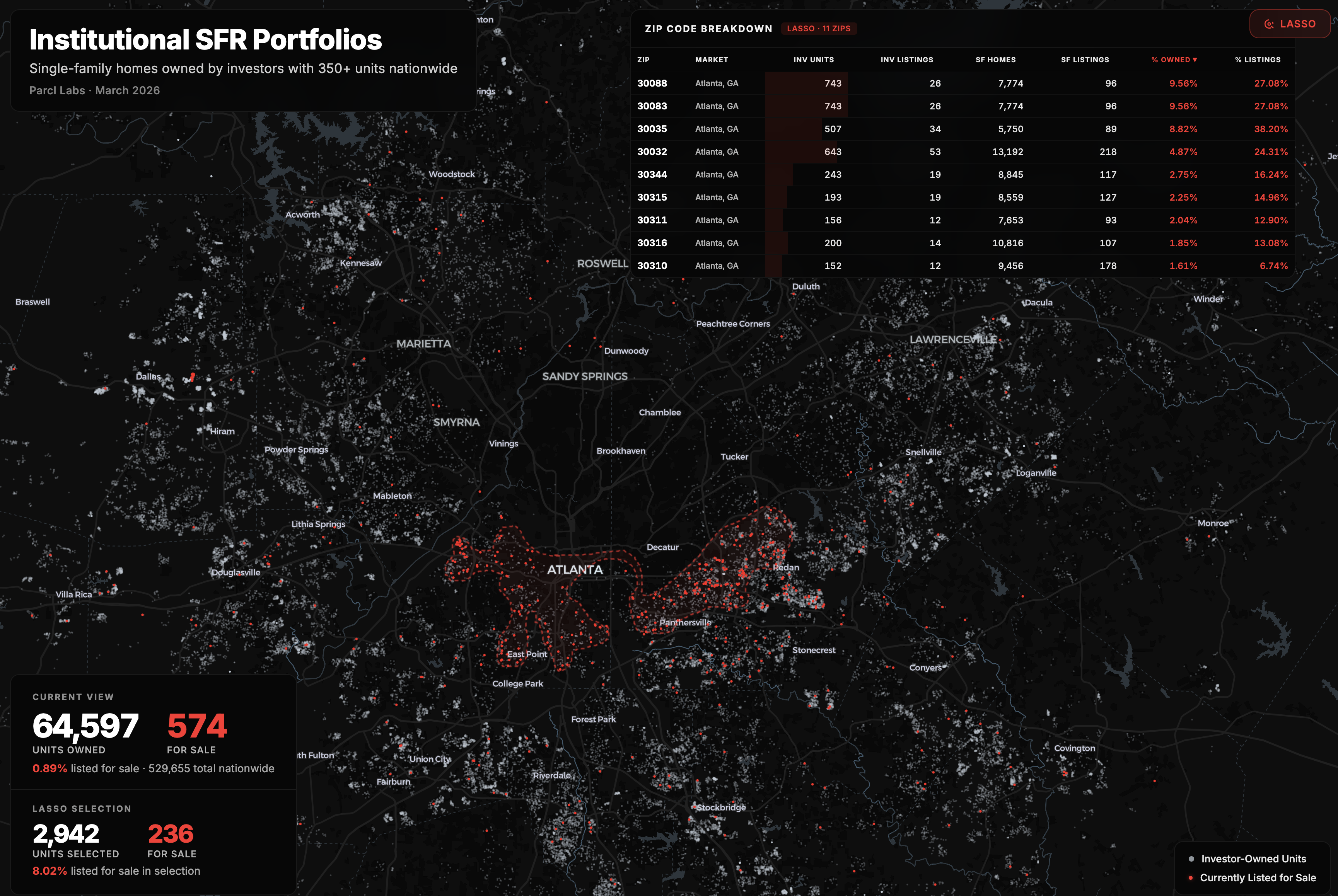Click the Panthersville map label
The width and height of the screenshot is (1338, 896).
(685, 623)
